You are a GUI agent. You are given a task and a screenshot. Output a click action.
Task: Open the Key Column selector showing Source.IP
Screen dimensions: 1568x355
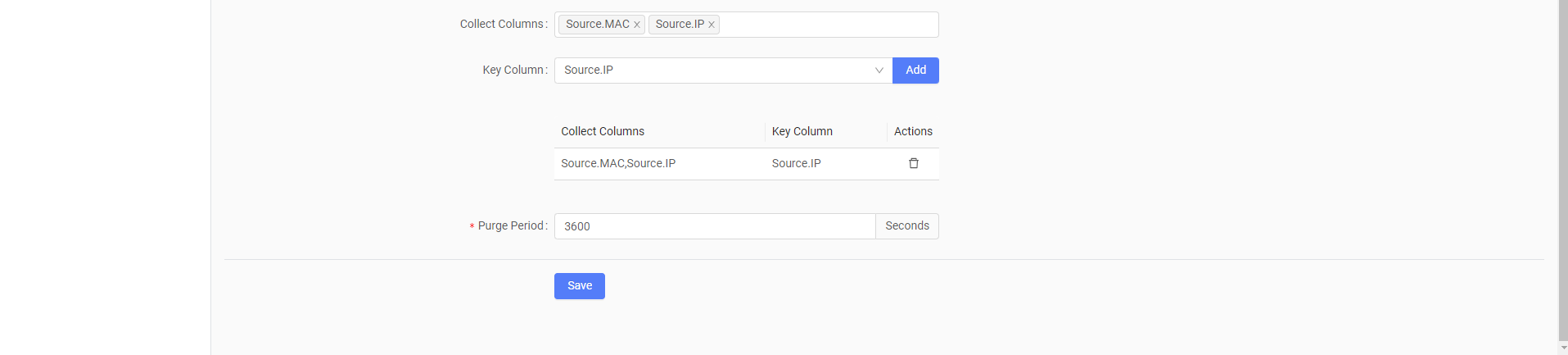(723, 71)
